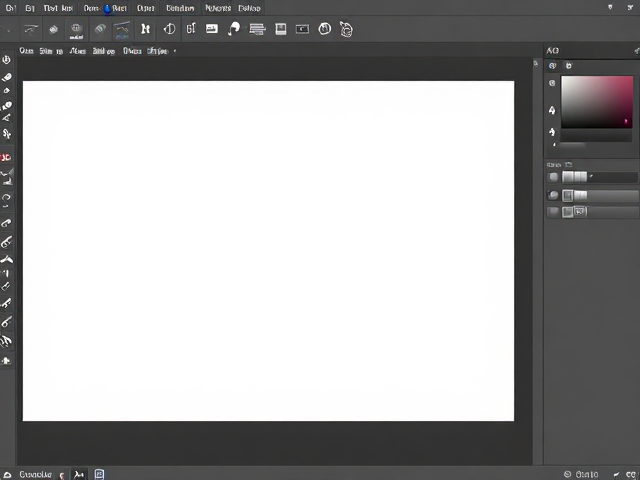The width and height of the screenshot is (640, 480).
Task: Click the short slider below the color strip
Action: pos(573,144)
